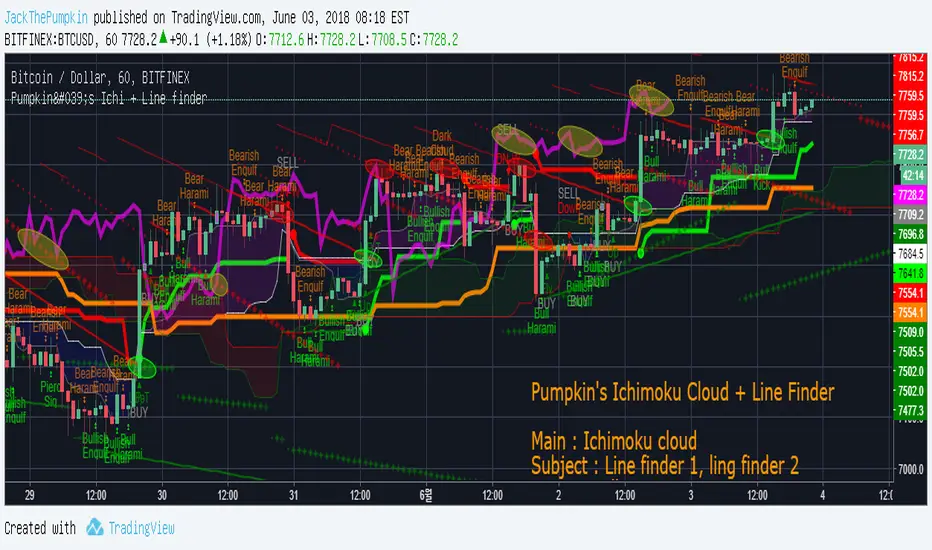Viewport: 932px width, 550px height.
Task: Click the 7696.8 green price label
Action: coord(910,234)
